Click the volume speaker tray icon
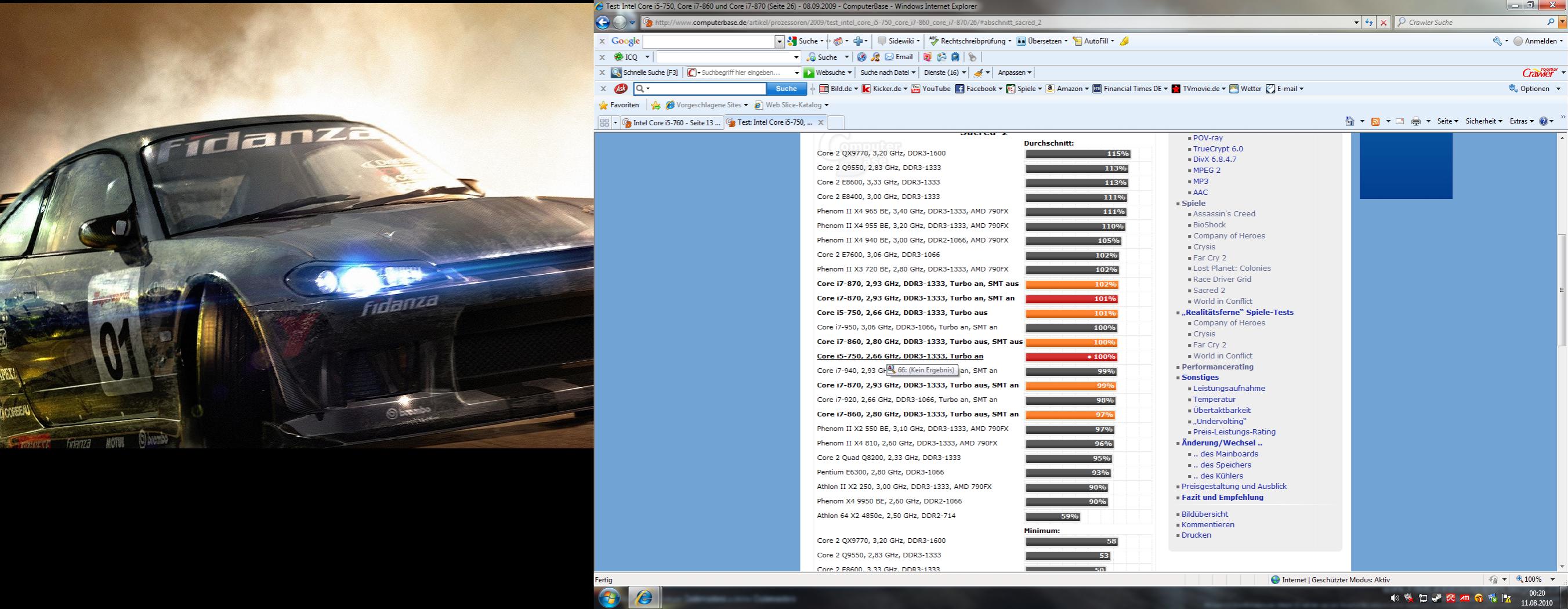 point(1395,598)
